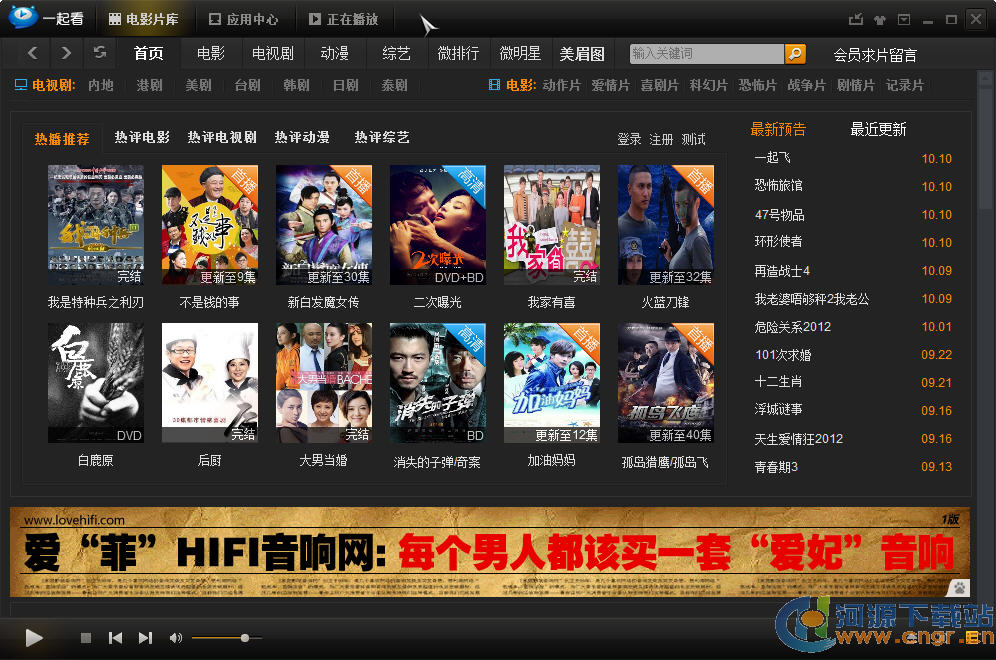Image resolution: width=996 pixels, height=660 pixels.
Task: Select the 最近更新 tab
Action: (878, 129)
